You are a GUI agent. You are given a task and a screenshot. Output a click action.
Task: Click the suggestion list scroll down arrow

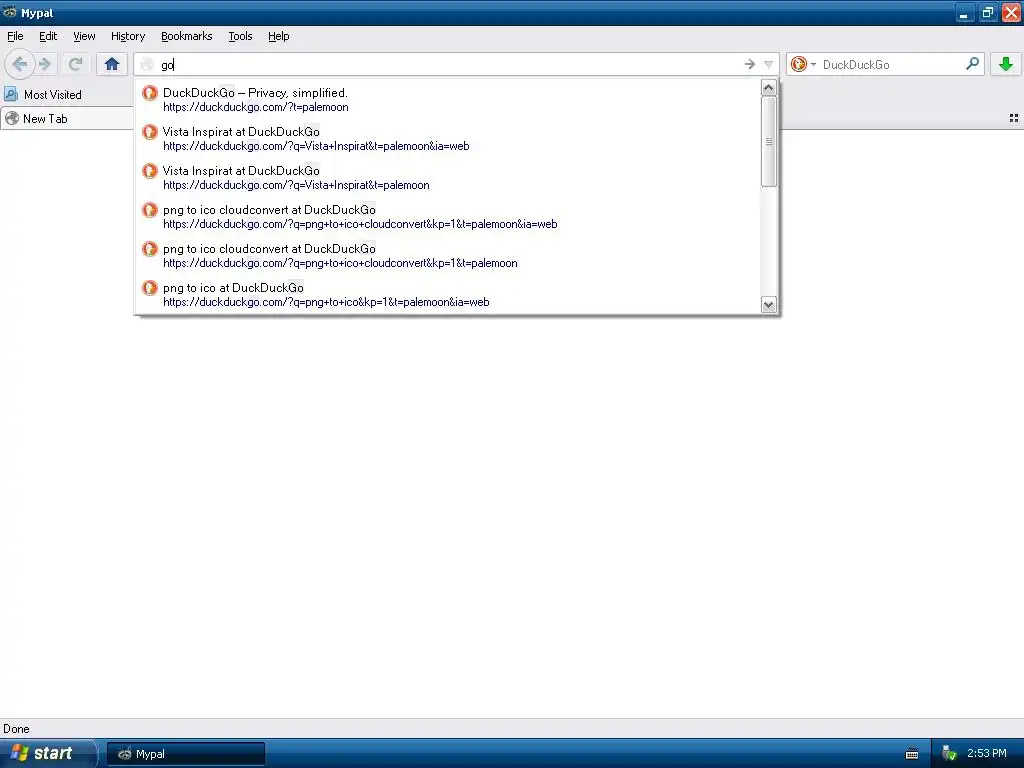(769, 304)
